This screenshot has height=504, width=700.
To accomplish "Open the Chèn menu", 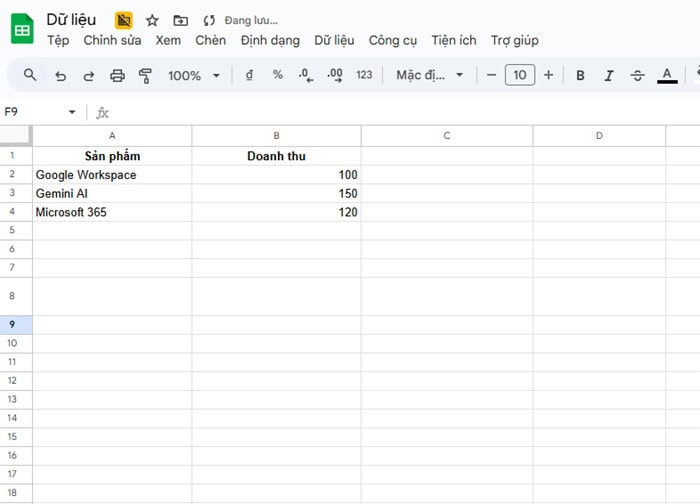I will 211,41.
